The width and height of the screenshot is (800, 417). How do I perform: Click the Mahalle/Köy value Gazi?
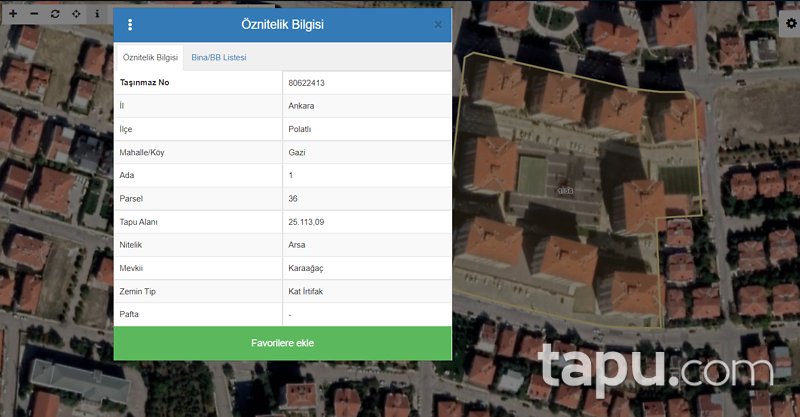coord(296,152)
